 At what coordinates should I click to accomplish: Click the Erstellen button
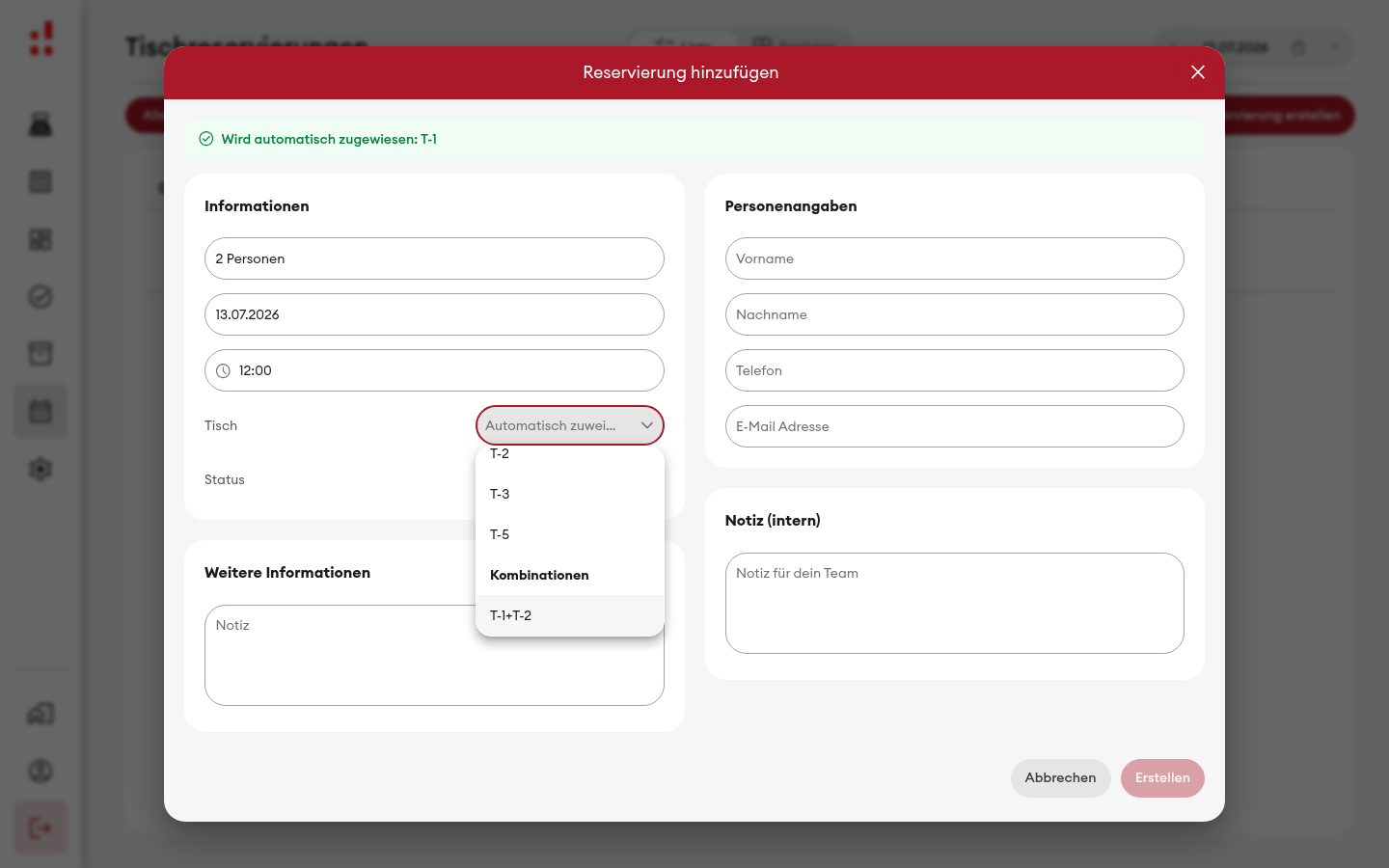tap(1162, 778)
